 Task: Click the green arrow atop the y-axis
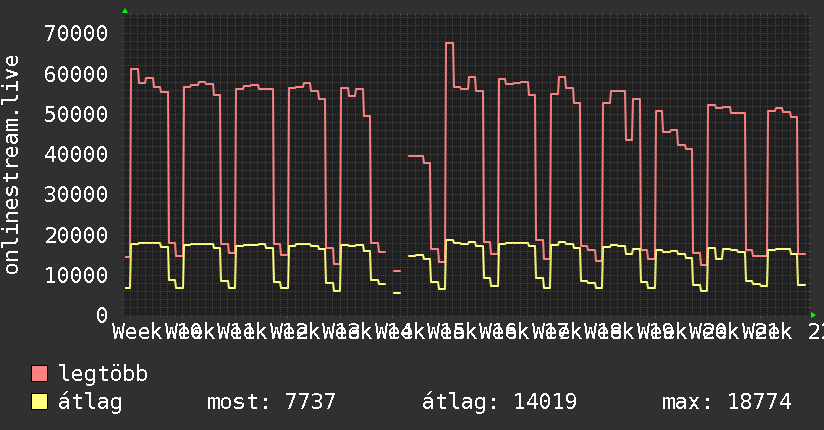pos(125,11)
